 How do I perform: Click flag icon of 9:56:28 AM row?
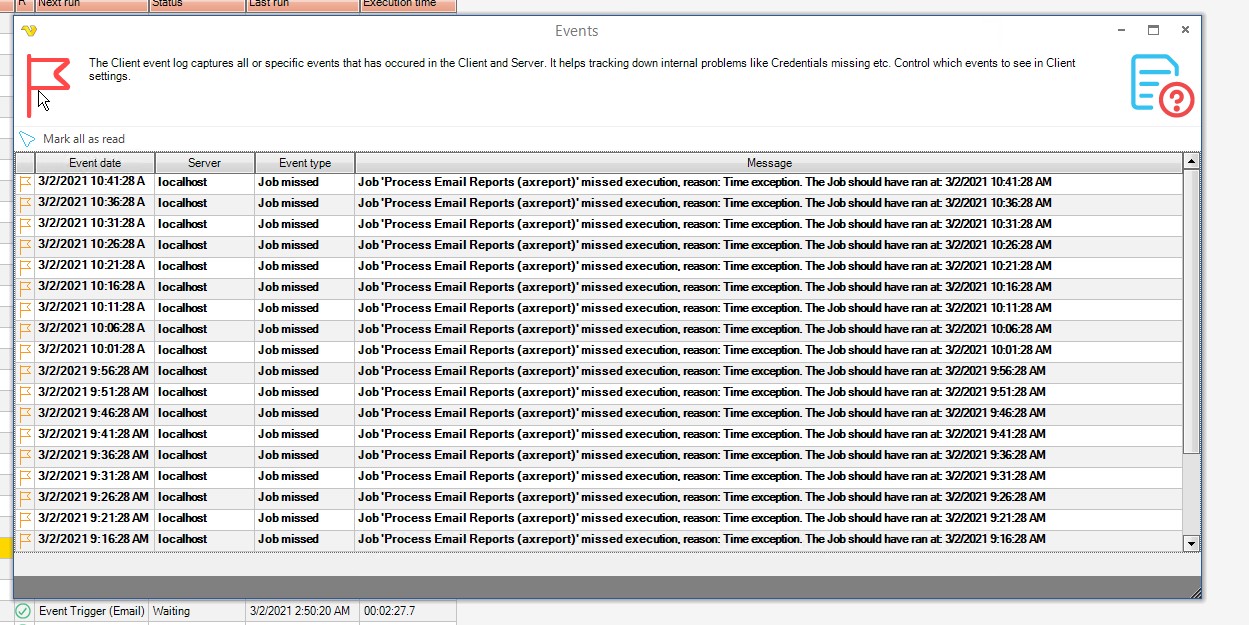click(x=25, y=372)
